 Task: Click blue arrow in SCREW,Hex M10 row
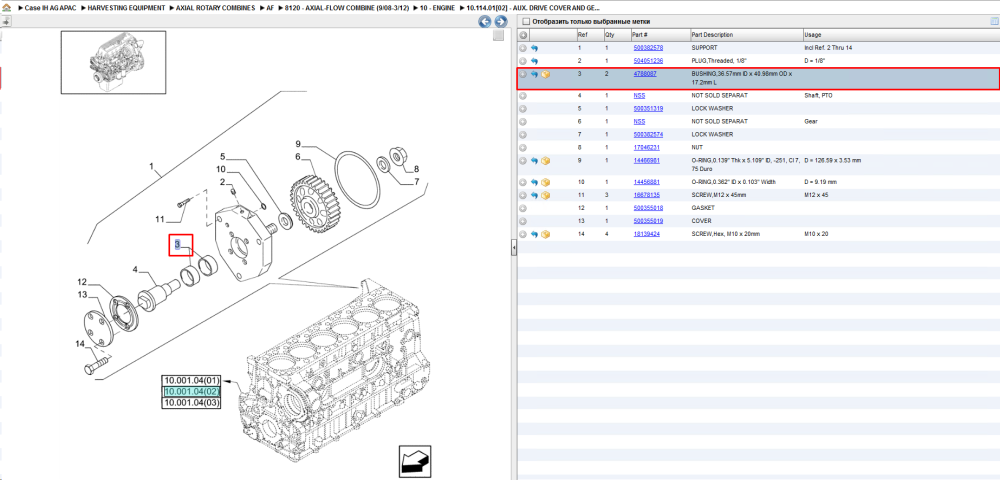(x=534, y=234)
